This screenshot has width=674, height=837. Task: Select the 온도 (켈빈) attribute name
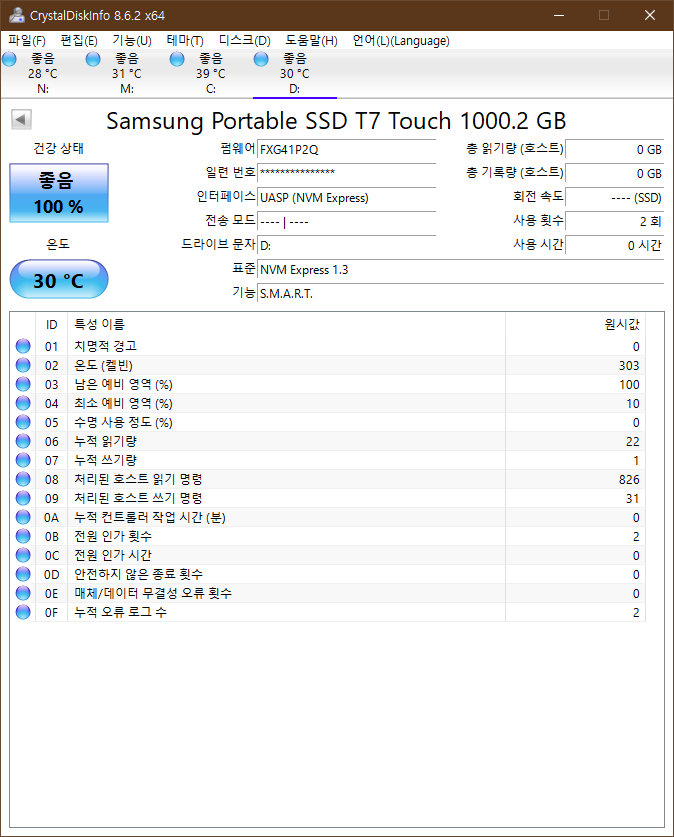click(104, 366)
